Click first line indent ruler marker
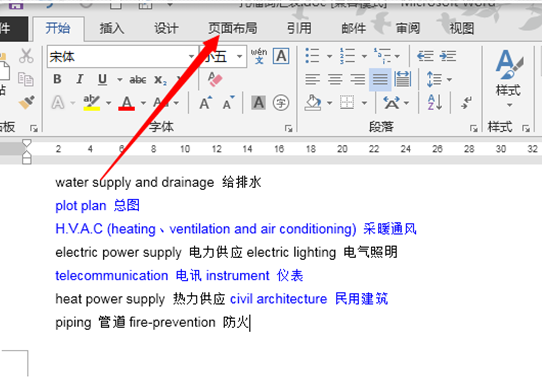 (x=27, y=143)
